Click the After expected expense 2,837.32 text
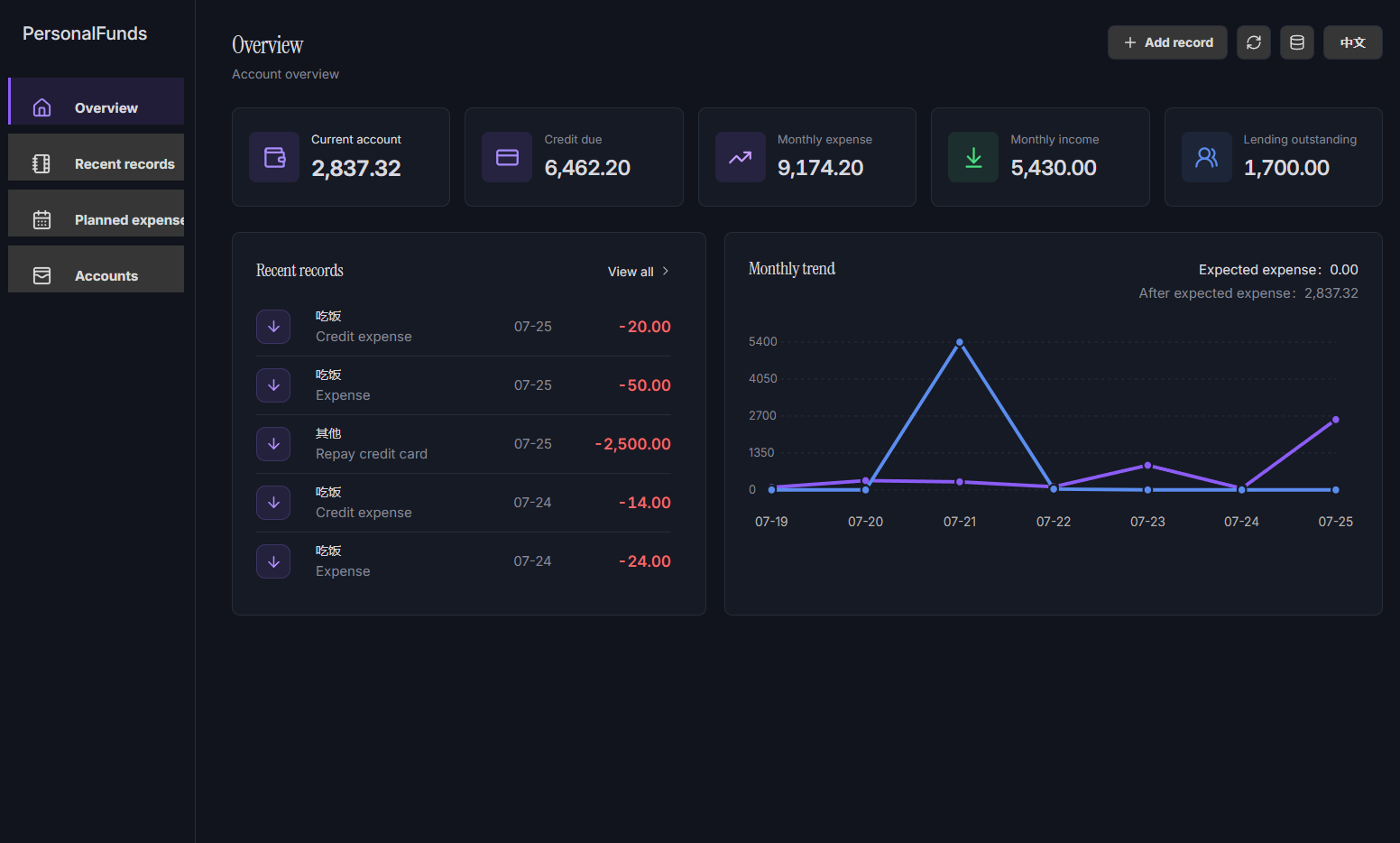 tap(1248, 293)
